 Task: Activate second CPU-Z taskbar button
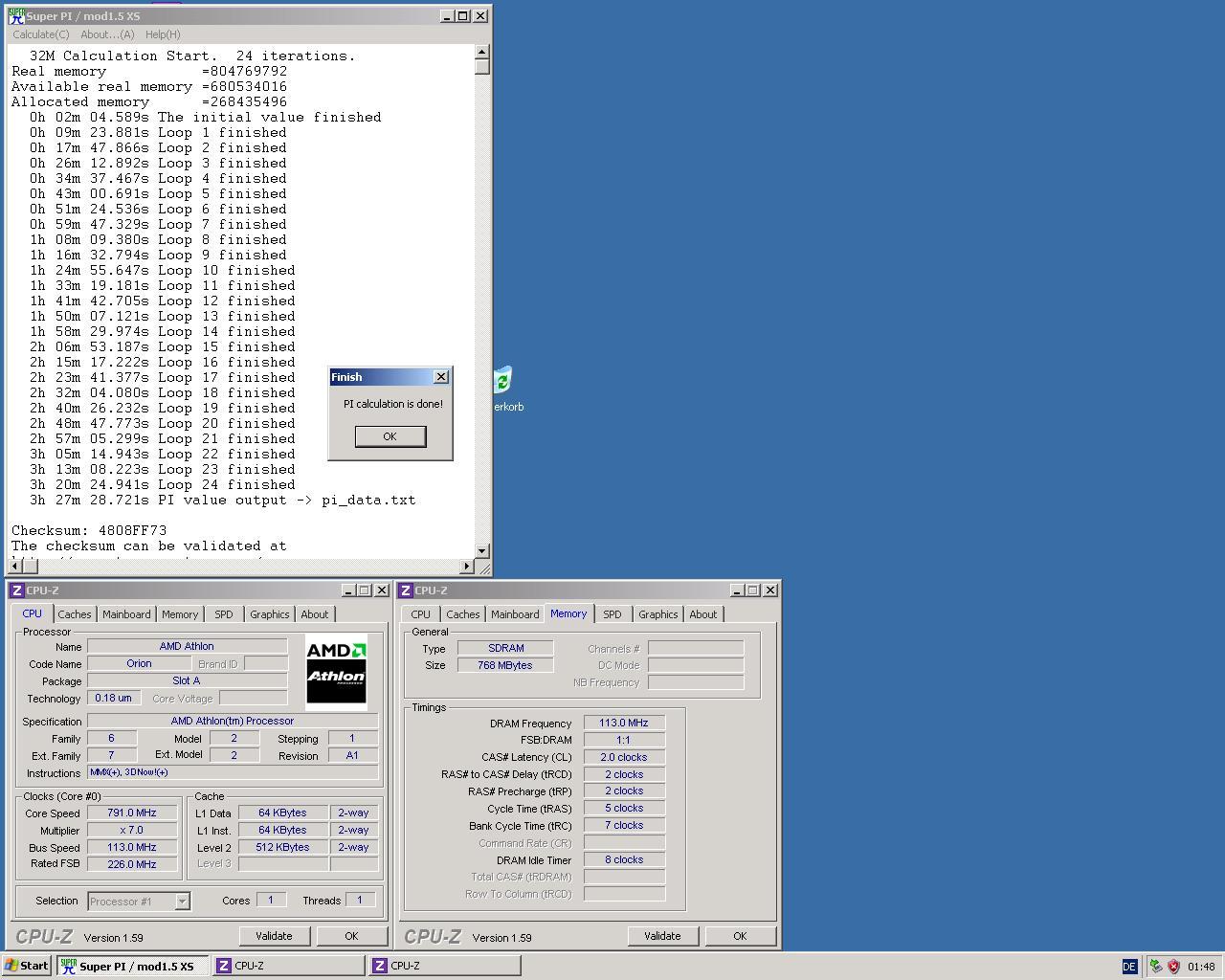tap(445, 966)
